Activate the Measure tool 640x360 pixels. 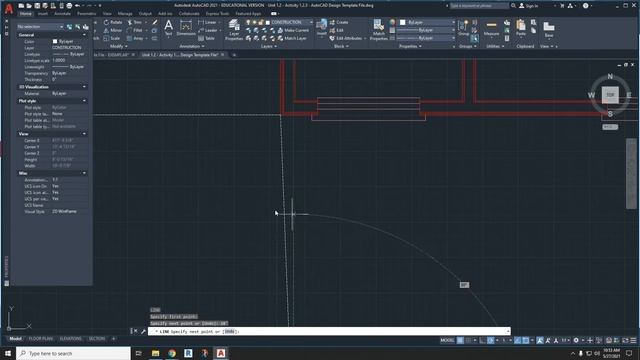pos(491,28)
